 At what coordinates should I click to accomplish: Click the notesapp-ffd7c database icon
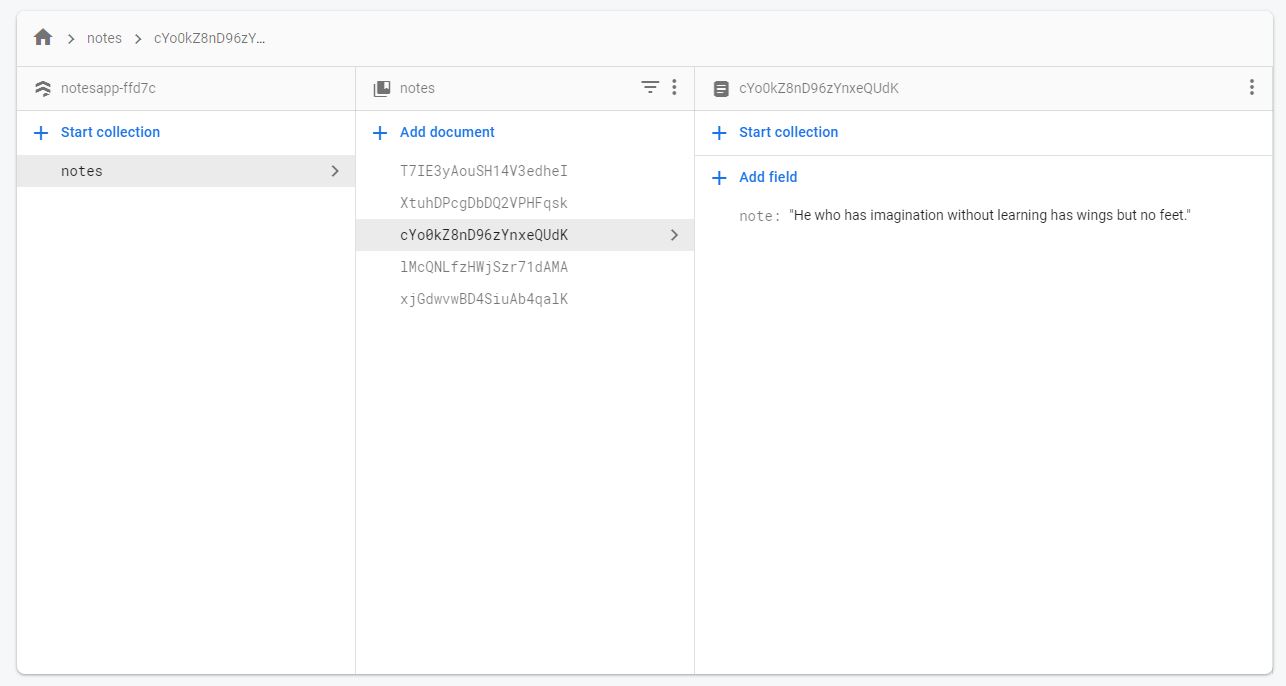42,88
